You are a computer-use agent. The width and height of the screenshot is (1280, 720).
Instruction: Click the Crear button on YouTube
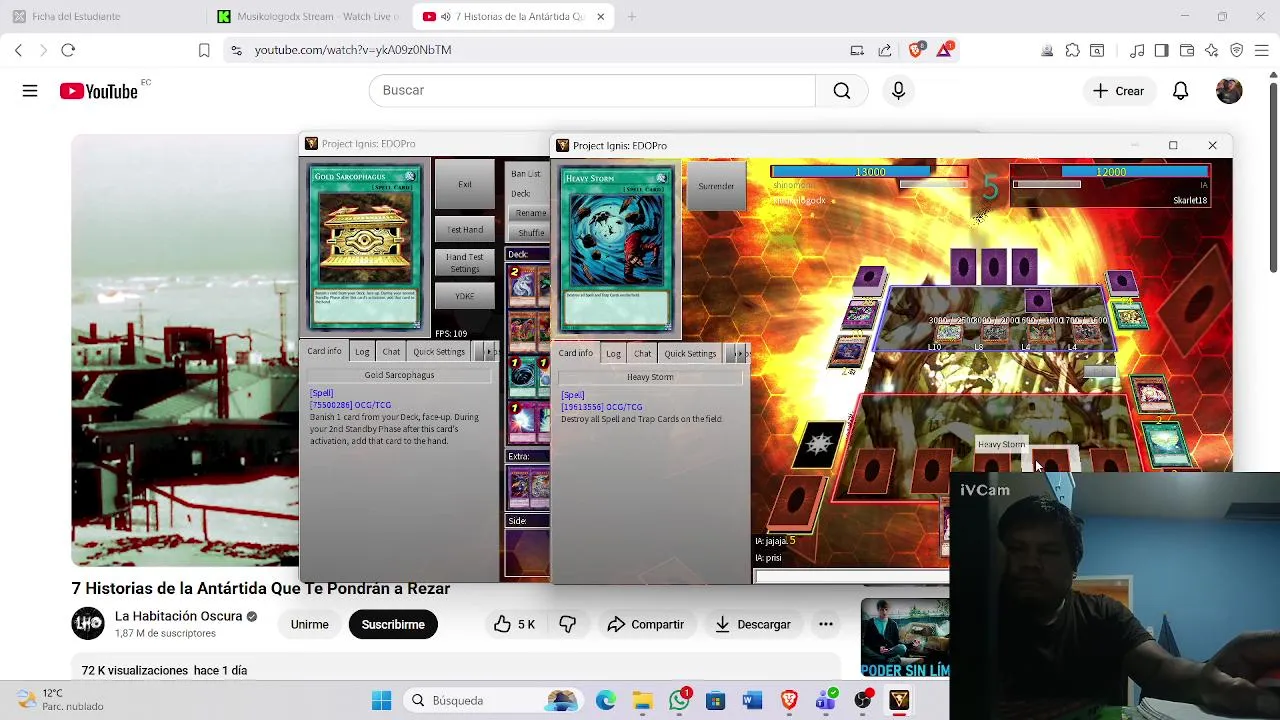(1119, 91)
